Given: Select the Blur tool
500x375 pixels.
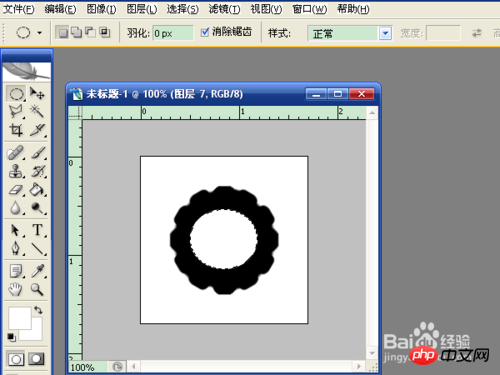Looking at the screenshot, I should pyautogui.click(x=16, y=208).
